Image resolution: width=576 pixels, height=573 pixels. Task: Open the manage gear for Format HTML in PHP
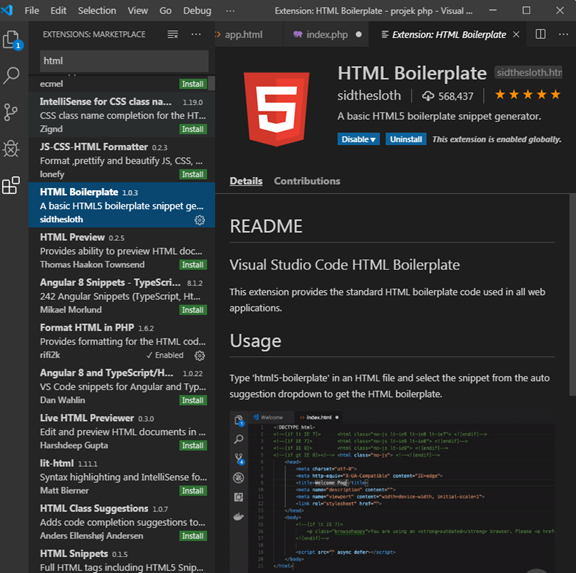199,356
